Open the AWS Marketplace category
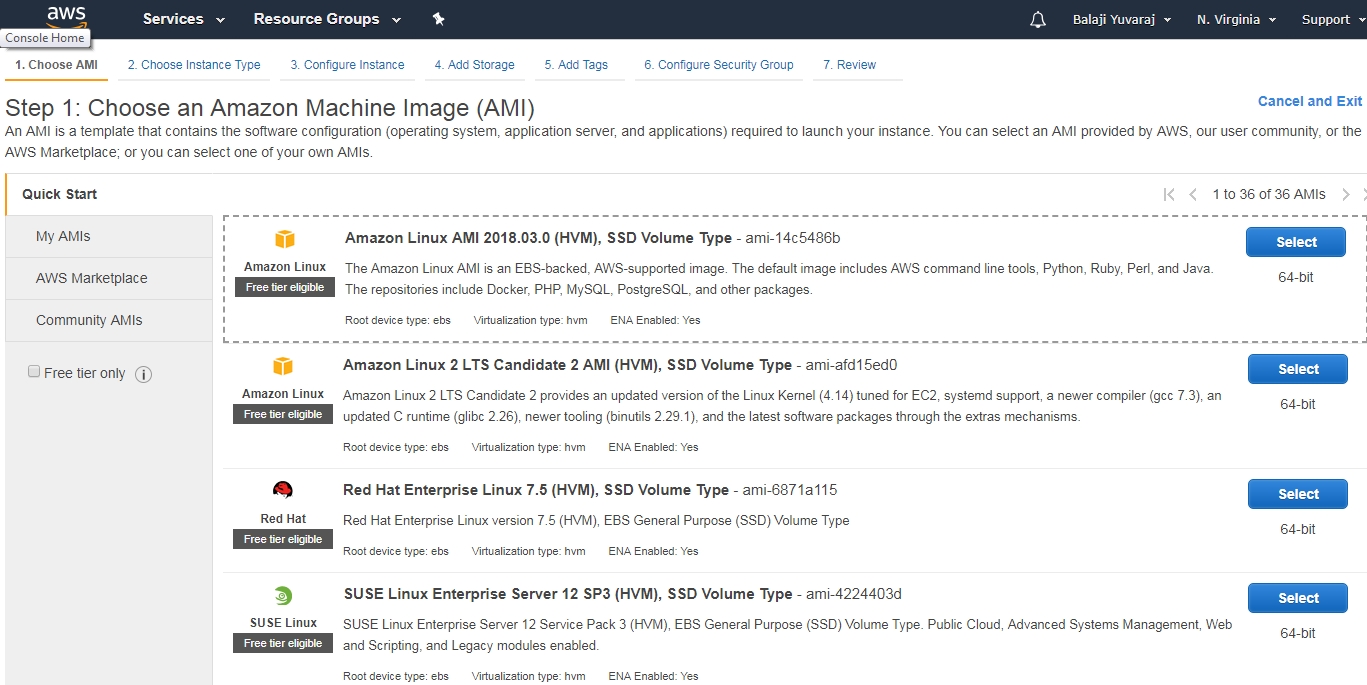This screenshot has width=1367, height=685. pos(91,278)
